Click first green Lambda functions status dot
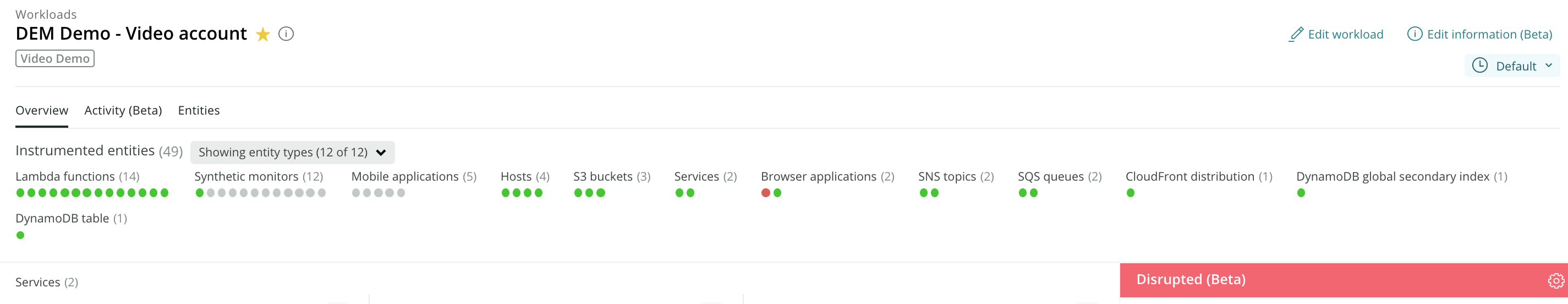Image resolution: width=1568 pixels, height=304 pixels. click(20, 193)
